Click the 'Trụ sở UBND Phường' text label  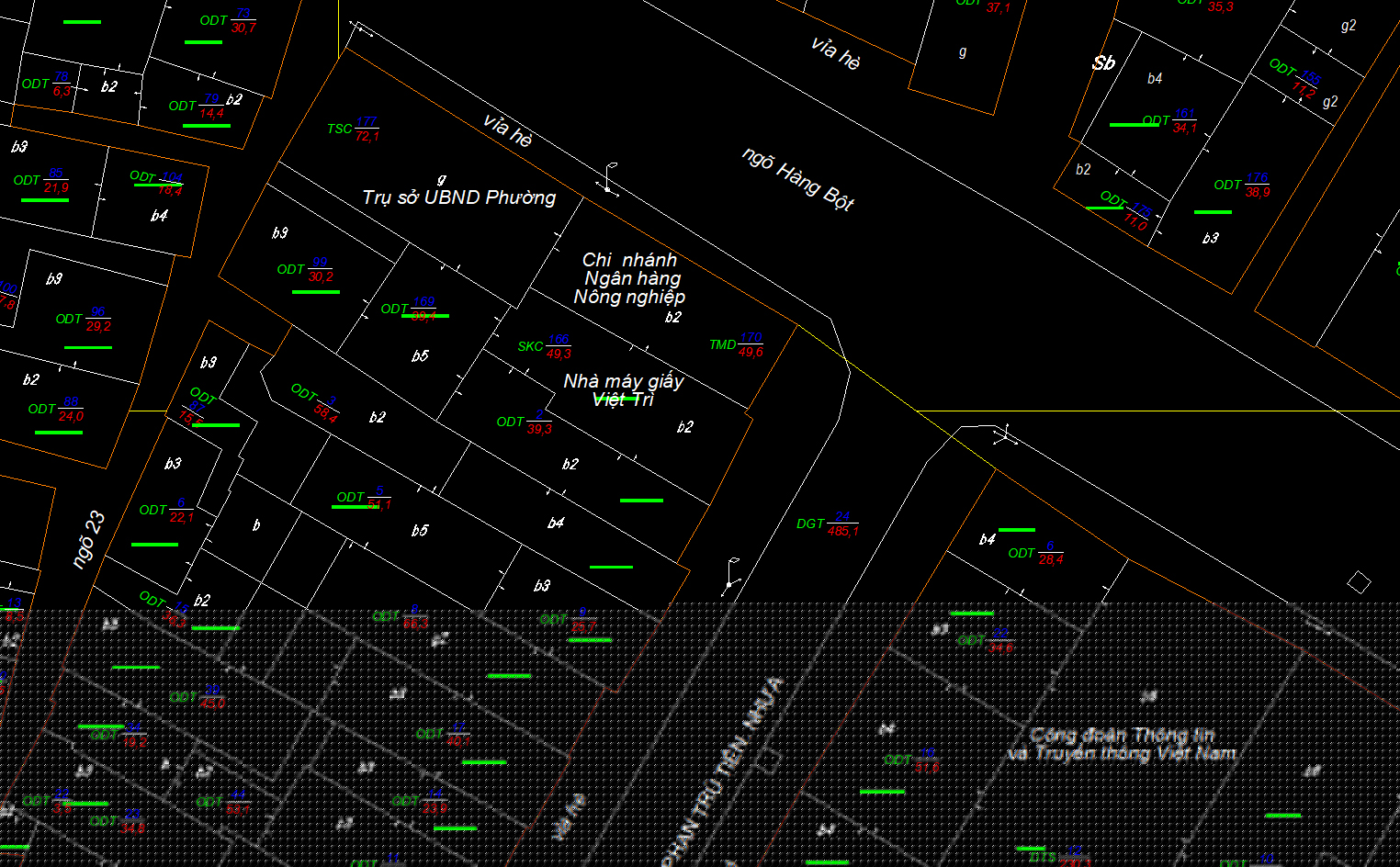[458, 197]
